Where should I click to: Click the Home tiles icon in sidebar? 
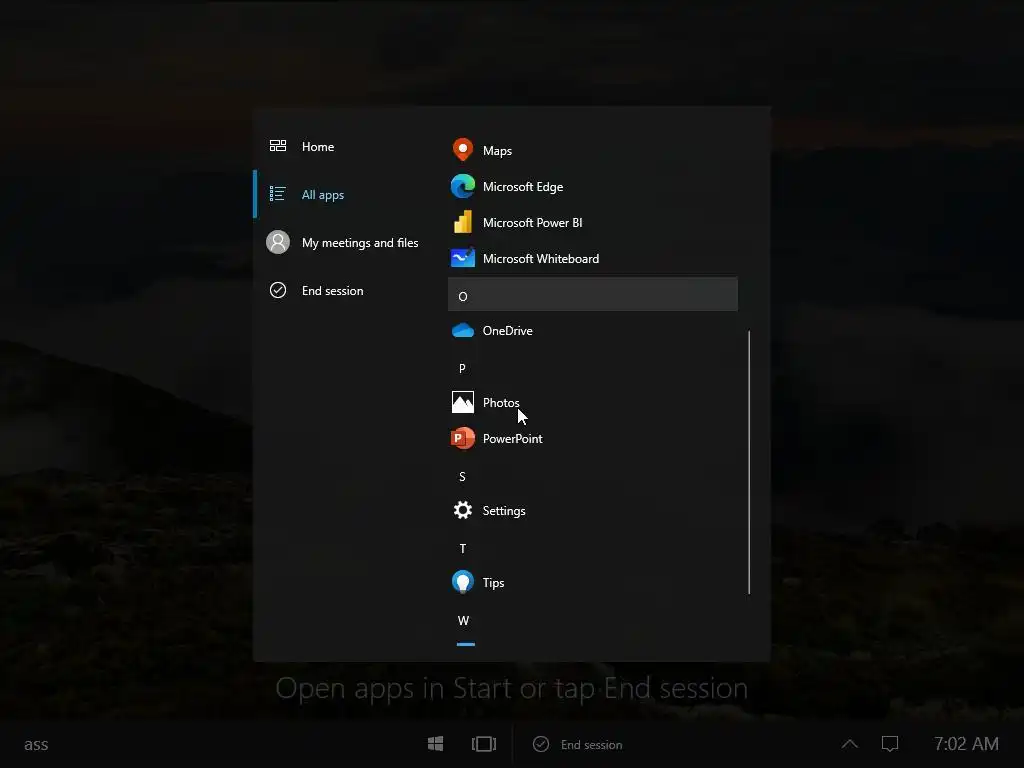tap(278, 146)
